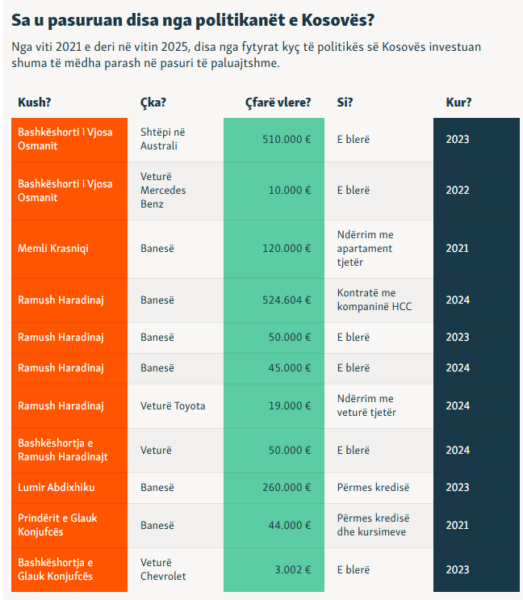
Task: Select the Shtëpi në Australi cell
Action: (176, 139)
